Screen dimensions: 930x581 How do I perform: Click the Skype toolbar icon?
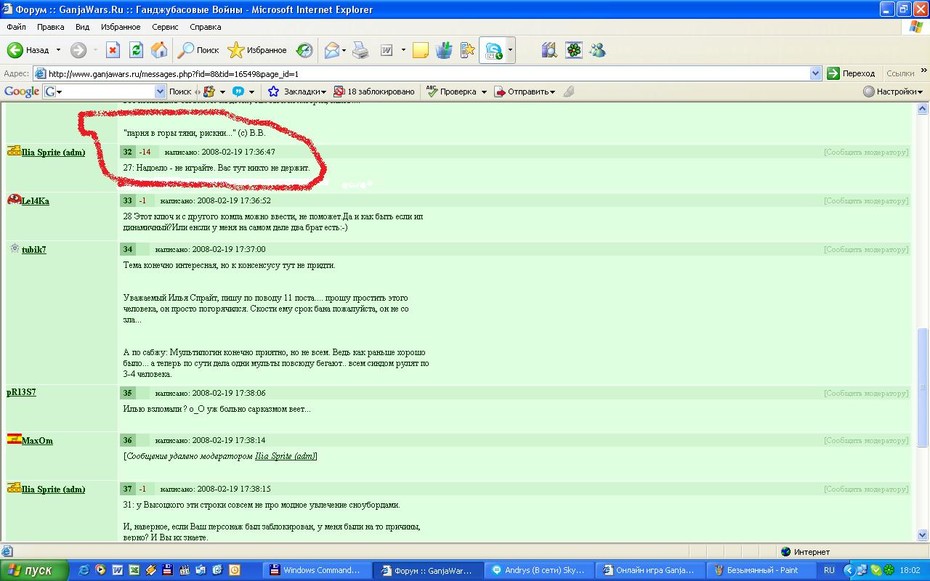pos(493,51)
